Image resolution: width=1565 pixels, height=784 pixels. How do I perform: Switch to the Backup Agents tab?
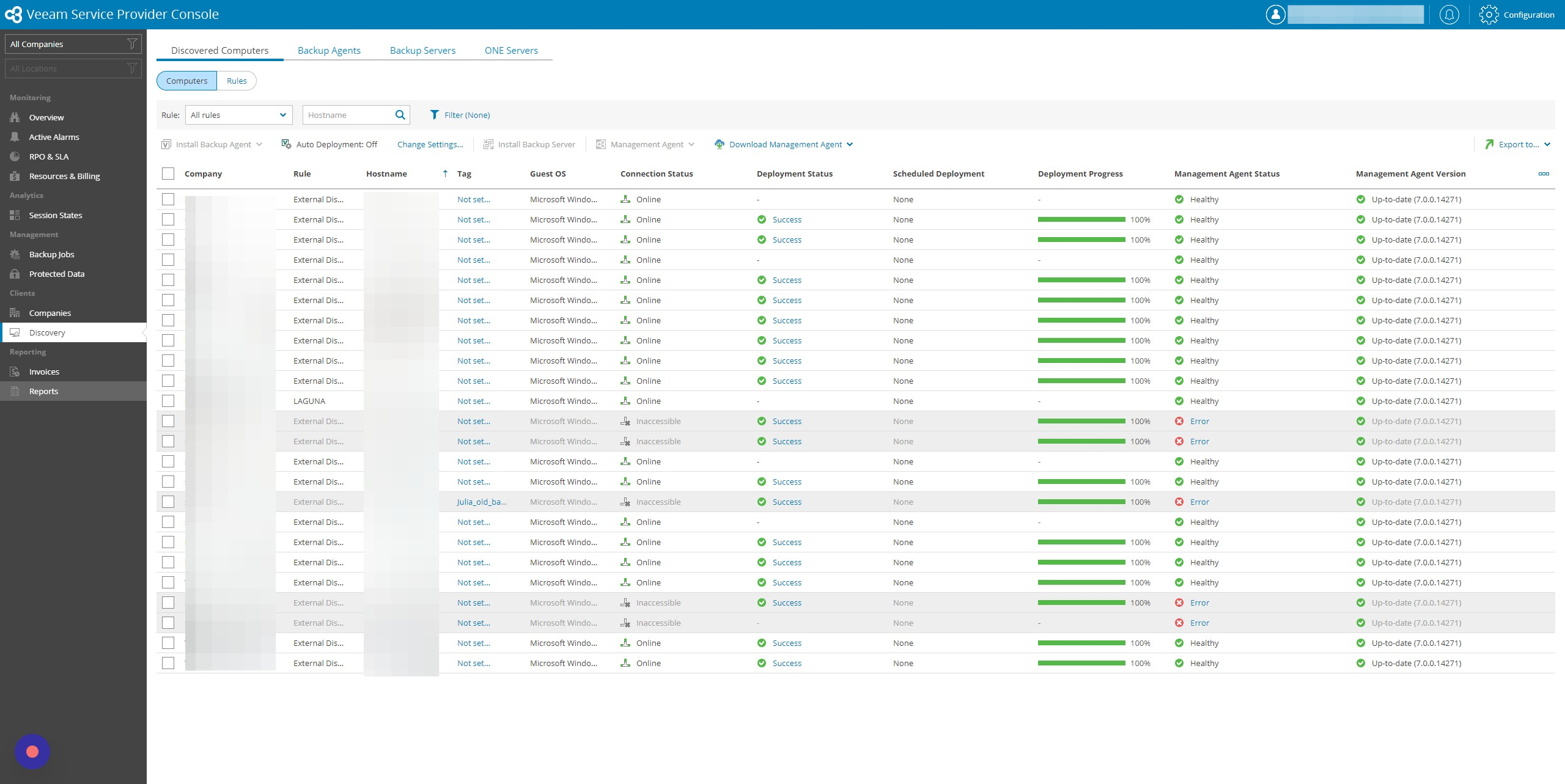coord(329,51)
